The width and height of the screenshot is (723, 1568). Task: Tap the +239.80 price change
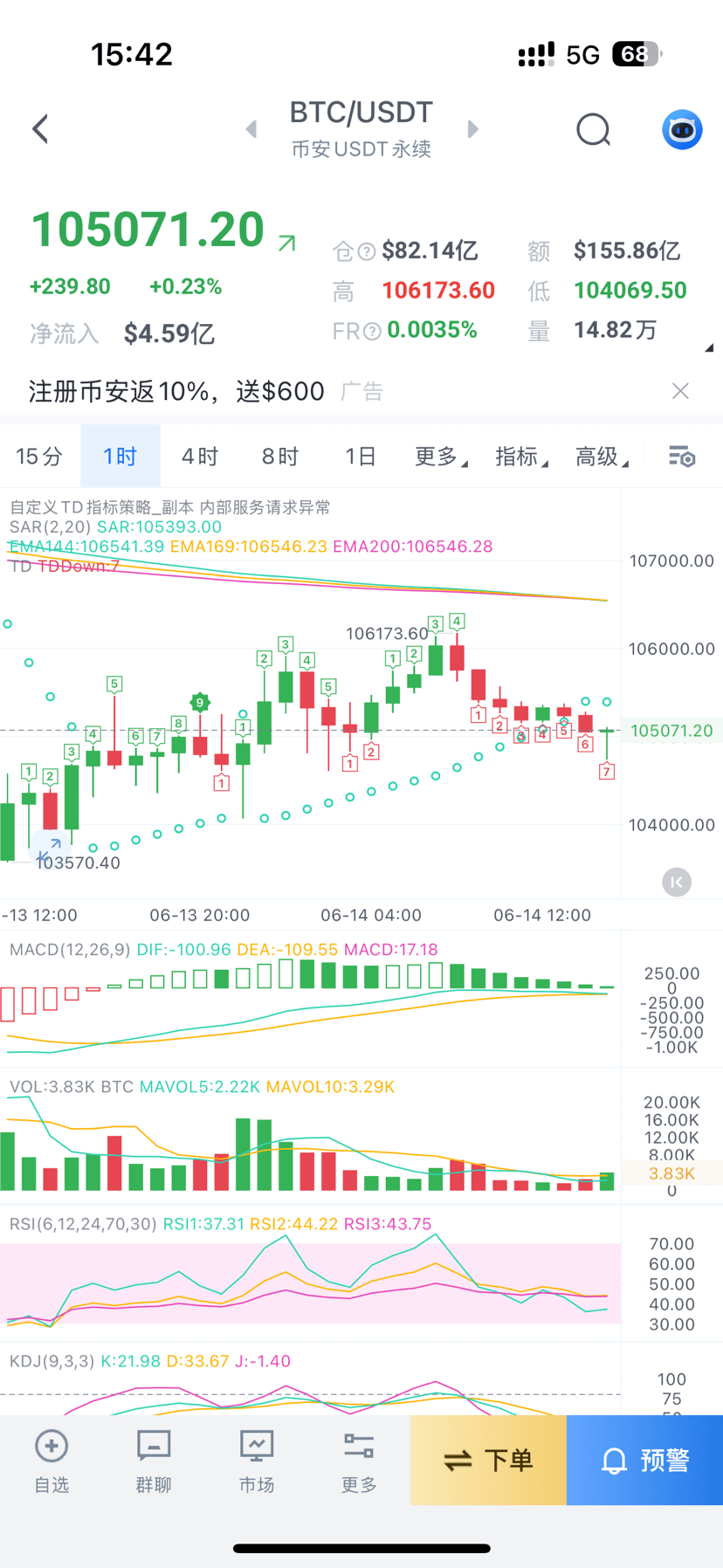click(70, 286)
